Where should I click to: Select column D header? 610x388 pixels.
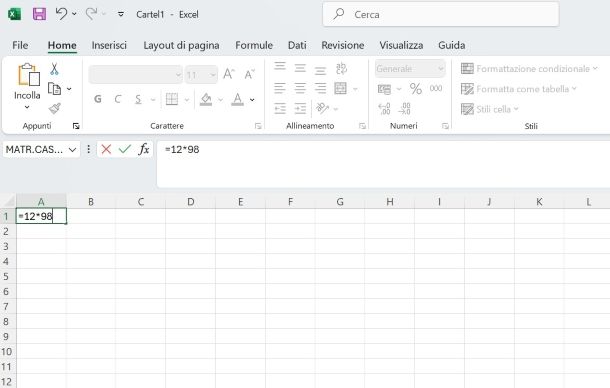point(191,202)
